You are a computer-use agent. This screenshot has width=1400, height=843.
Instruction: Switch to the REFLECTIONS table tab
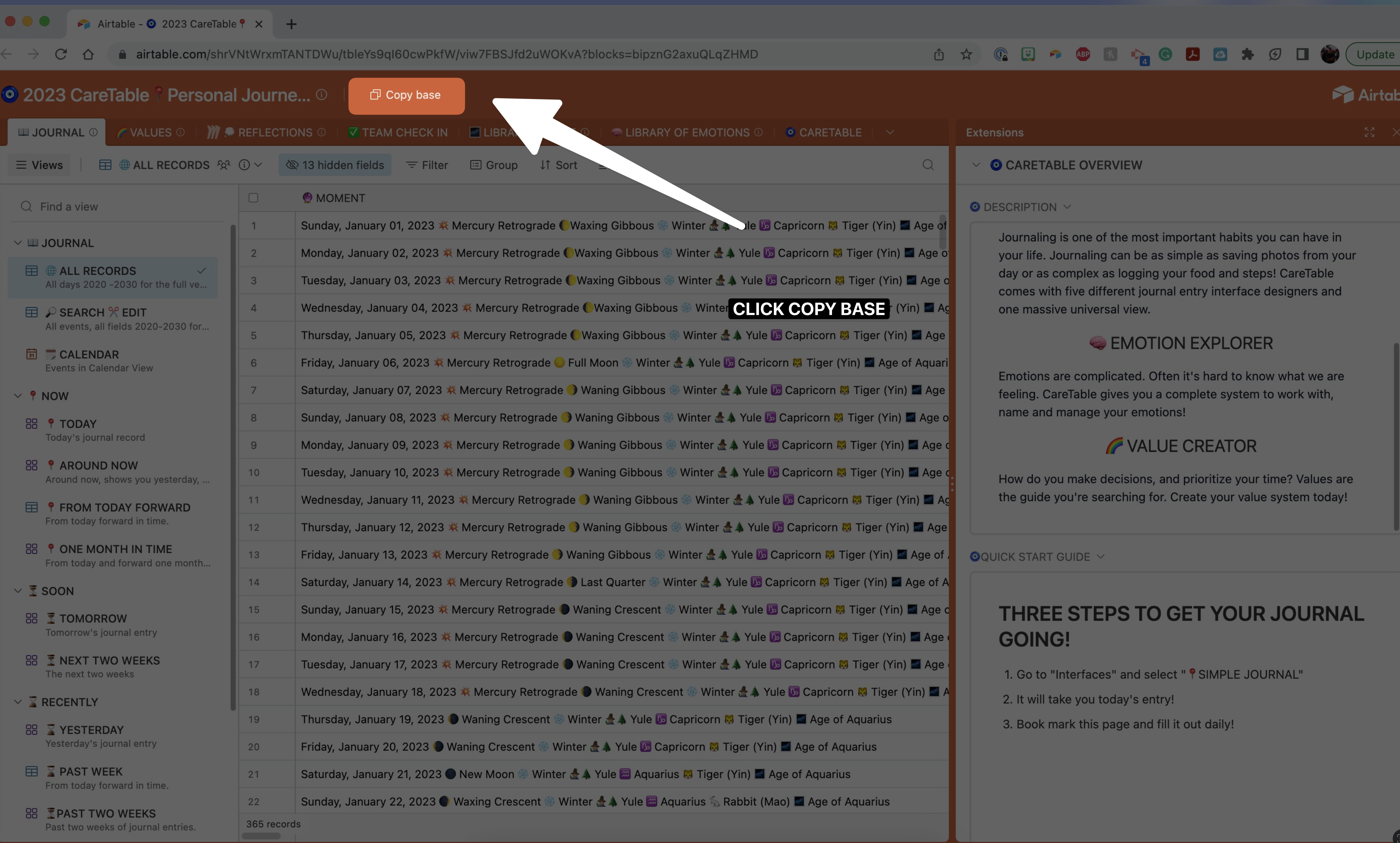[x=266, y=132]
